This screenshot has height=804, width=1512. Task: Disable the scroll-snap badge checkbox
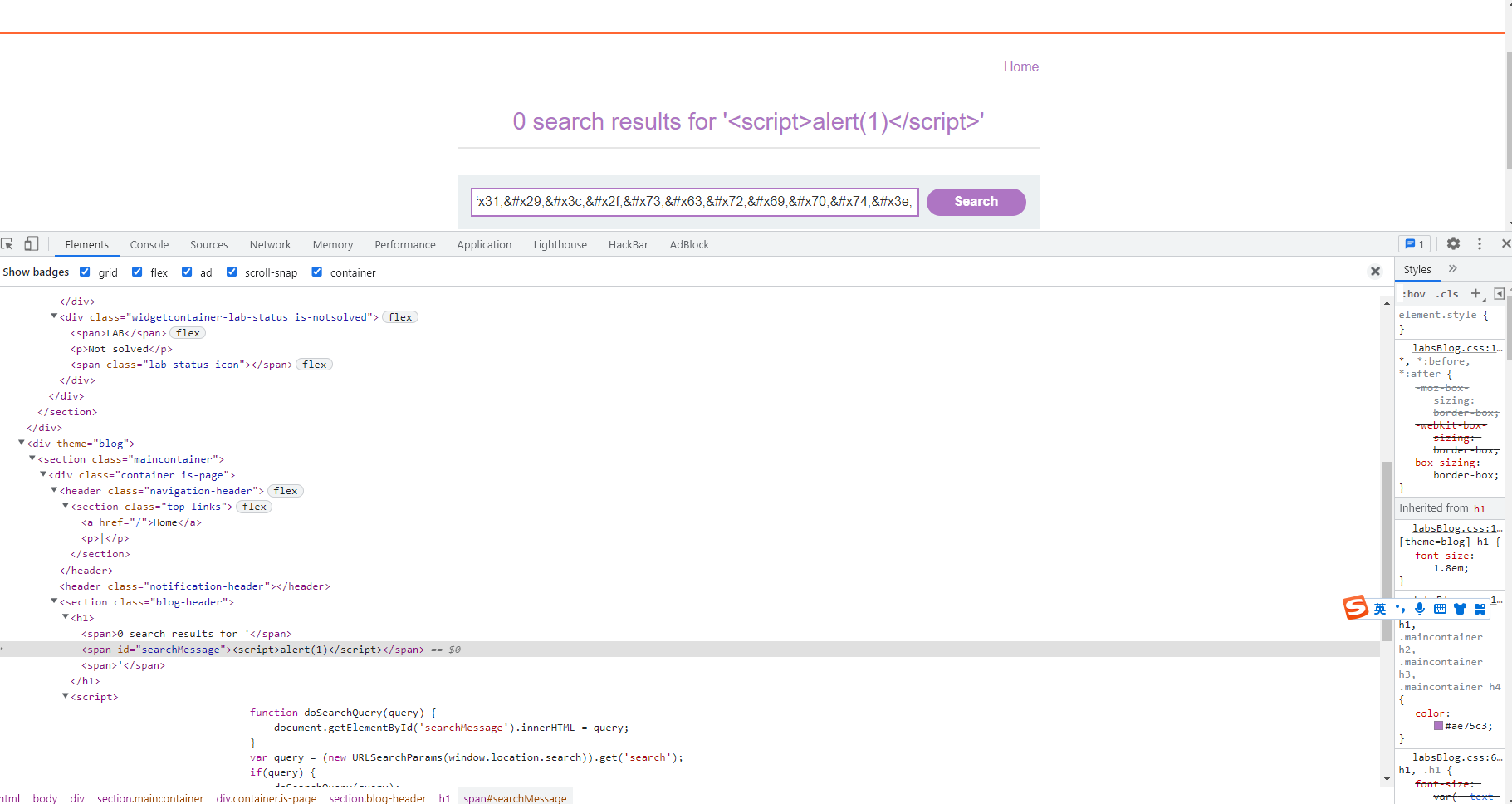point(232,272)
